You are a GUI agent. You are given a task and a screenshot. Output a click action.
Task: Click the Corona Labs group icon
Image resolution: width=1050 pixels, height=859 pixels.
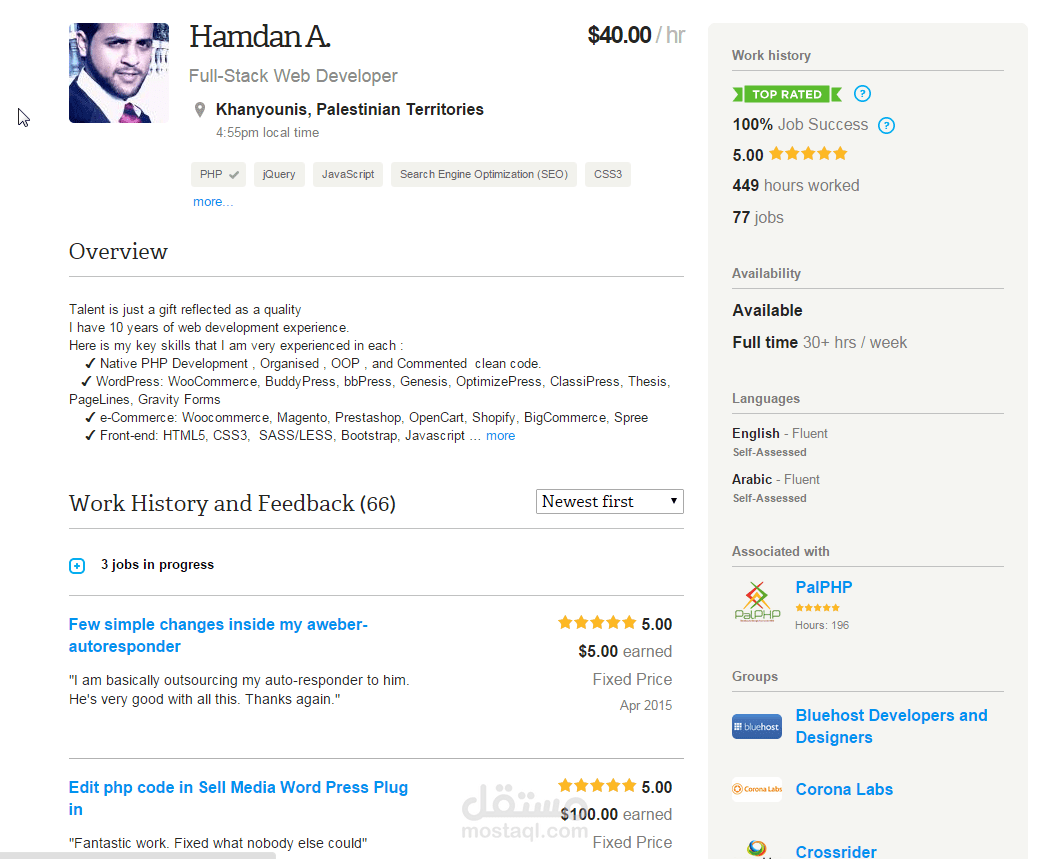coord(756,789)
